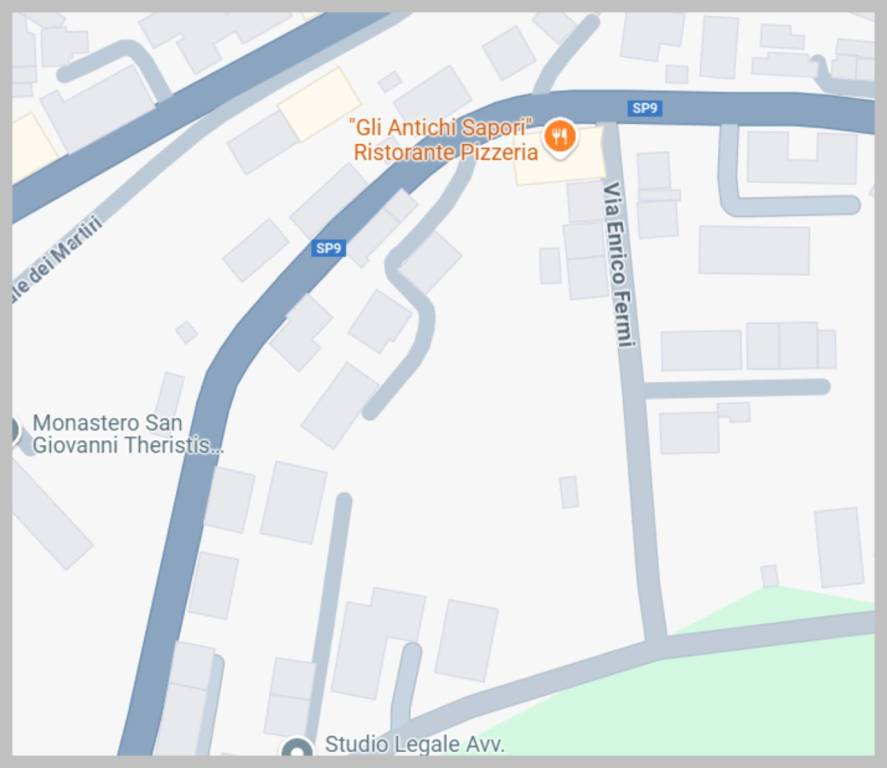The width and height of the screenshot is (887, 768).
Task: Select the SP9 shield on the curved road
Action: pos(328,248)
